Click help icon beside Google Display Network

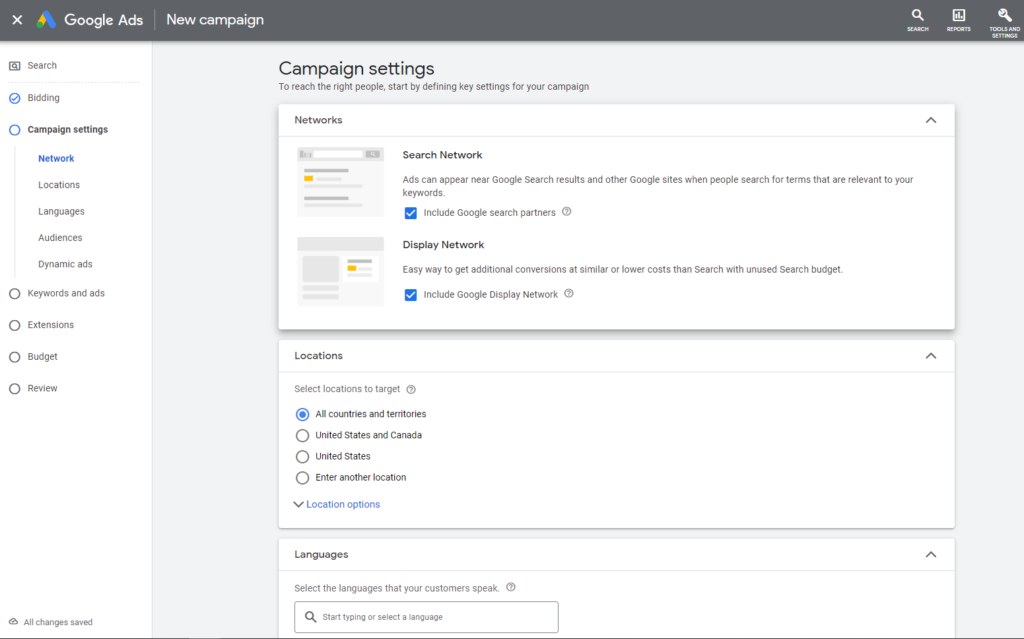coord(569,294)
